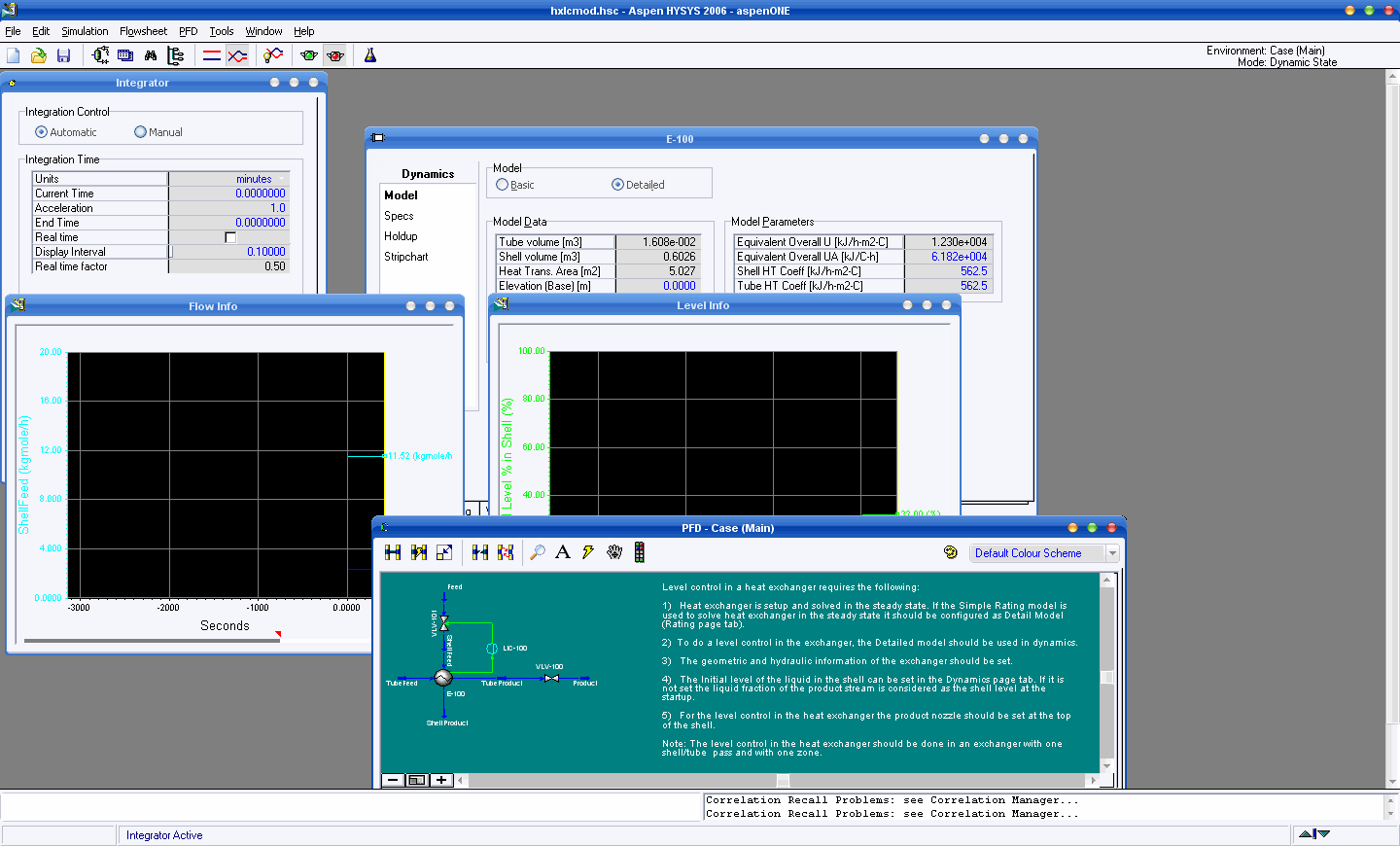Select the Specs page in E-100 Dynamics
Screen dimensions: 1400x846
click(x=399, y=216)
